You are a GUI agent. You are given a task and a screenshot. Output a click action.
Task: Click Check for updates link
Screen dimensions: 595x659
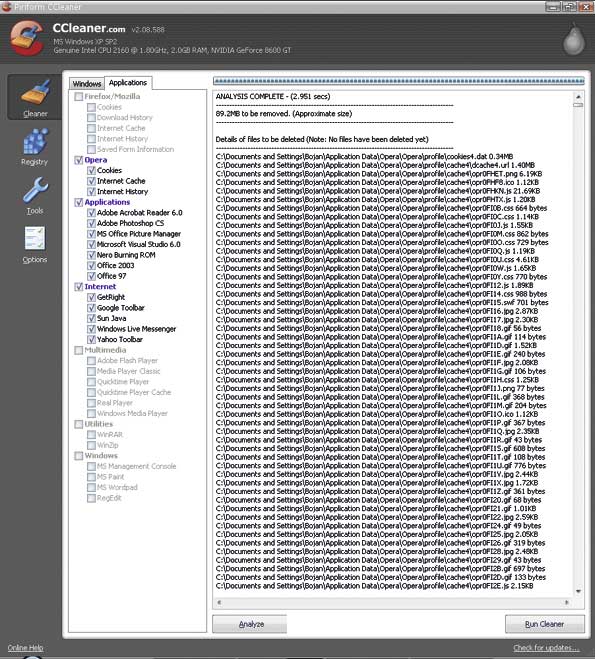coord(546,648)
